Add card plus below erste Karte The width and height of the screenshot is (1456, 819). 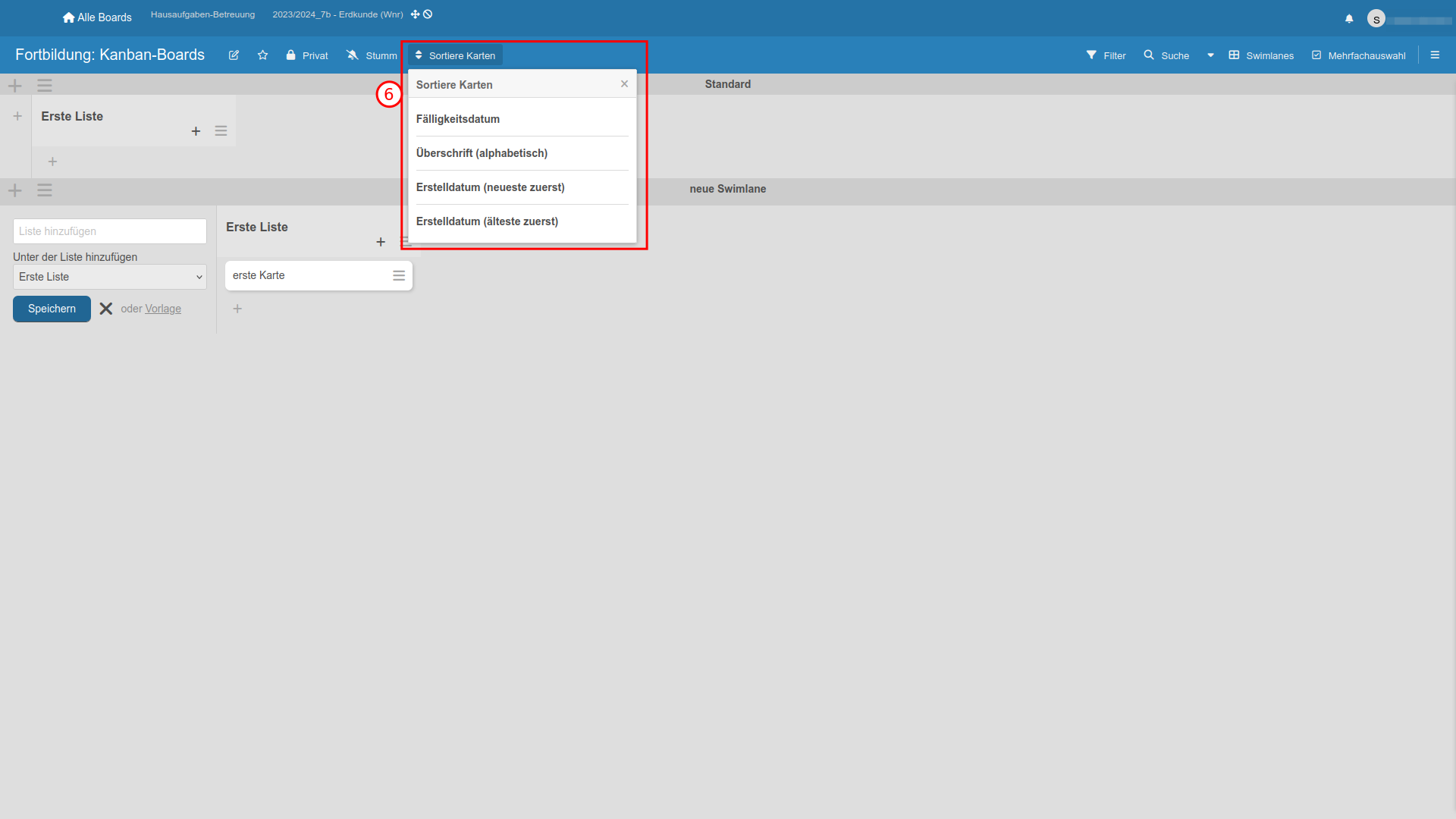pos(237,309)
